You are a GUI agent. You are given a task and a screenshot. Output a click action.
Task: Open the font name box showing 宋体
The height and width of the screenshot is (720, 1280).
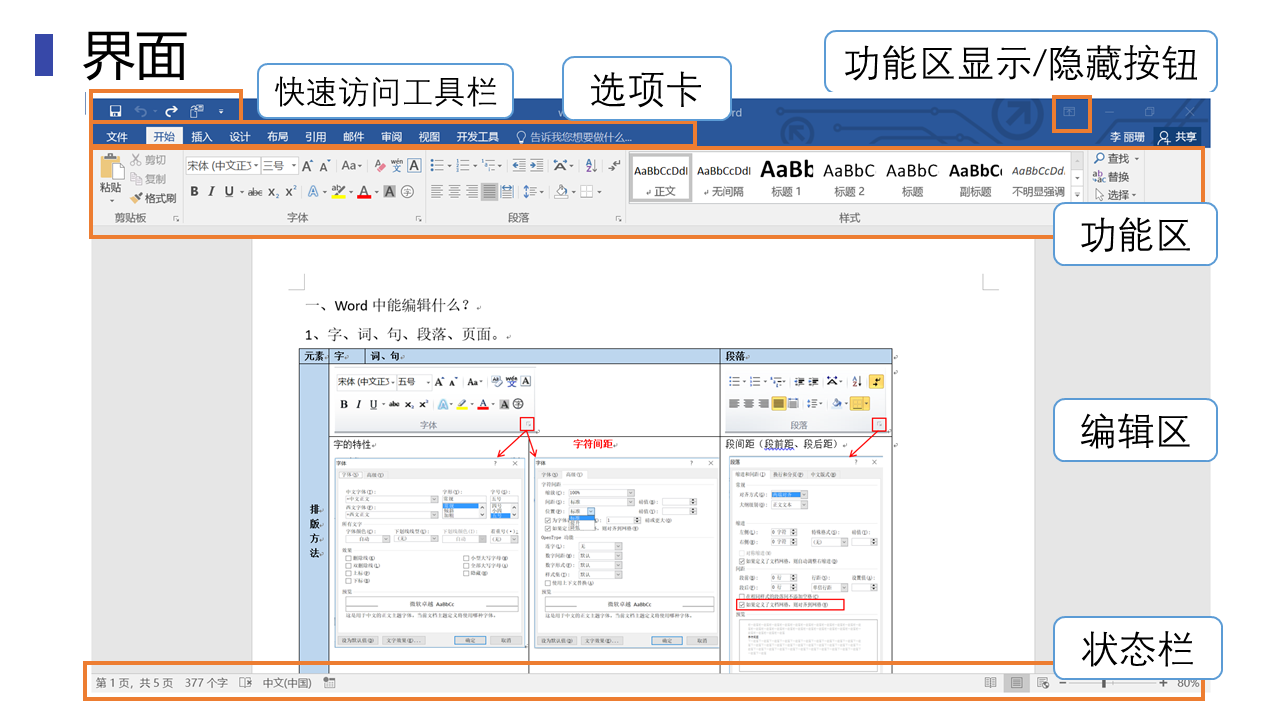(x=223, y=166)
